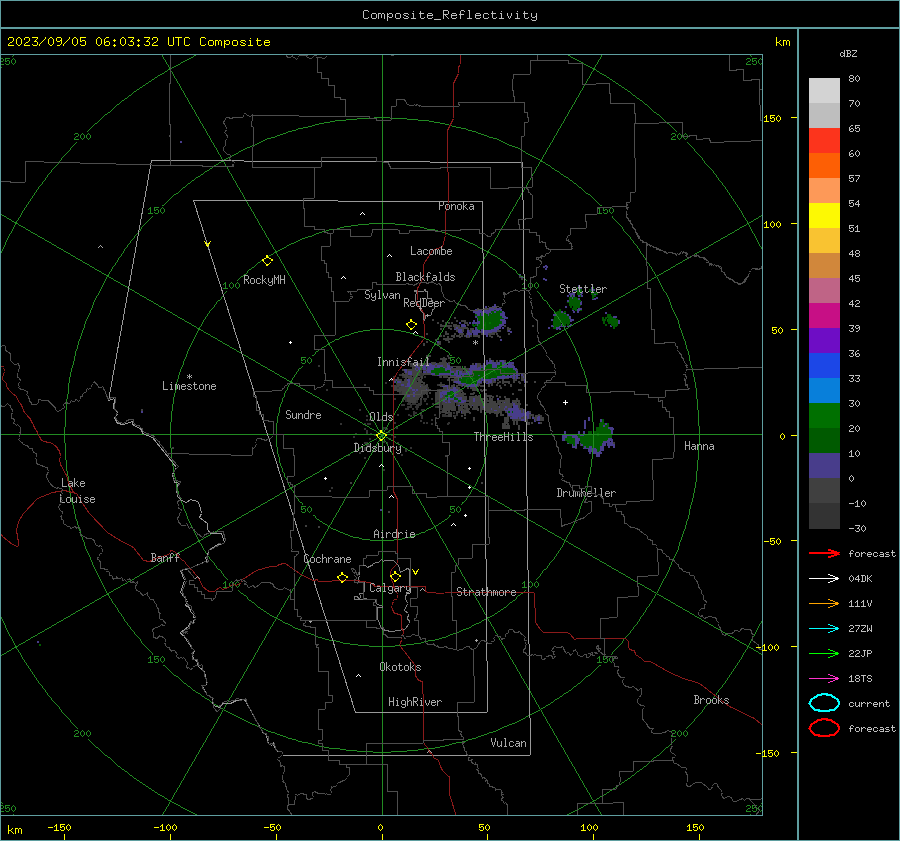Click the asterisk marker above Limestone
900x841 pixels.
pyautogui.click(x=189, y=377)
